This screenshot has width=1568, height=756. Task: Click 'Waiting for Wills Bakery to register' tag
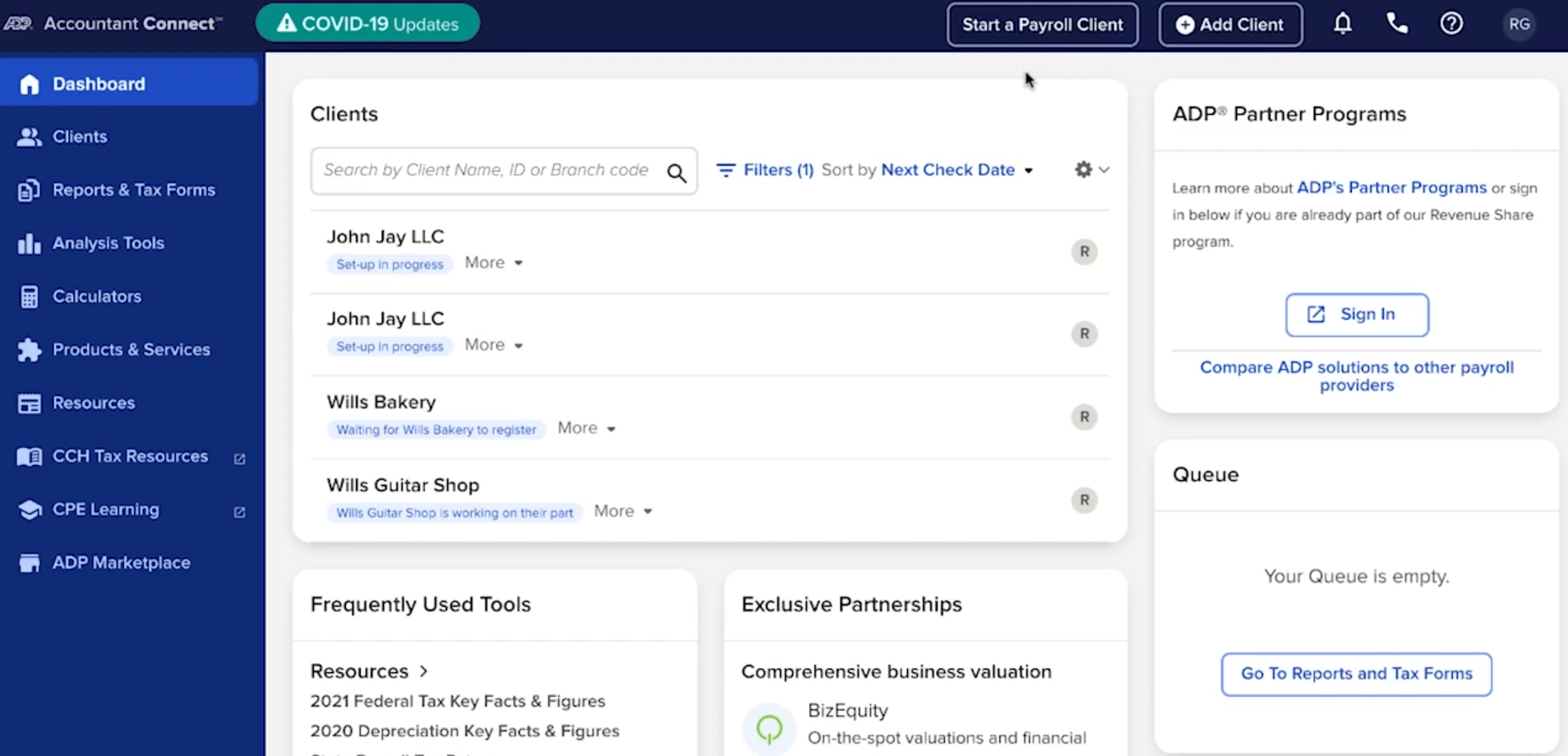click(x=436, y=430)
